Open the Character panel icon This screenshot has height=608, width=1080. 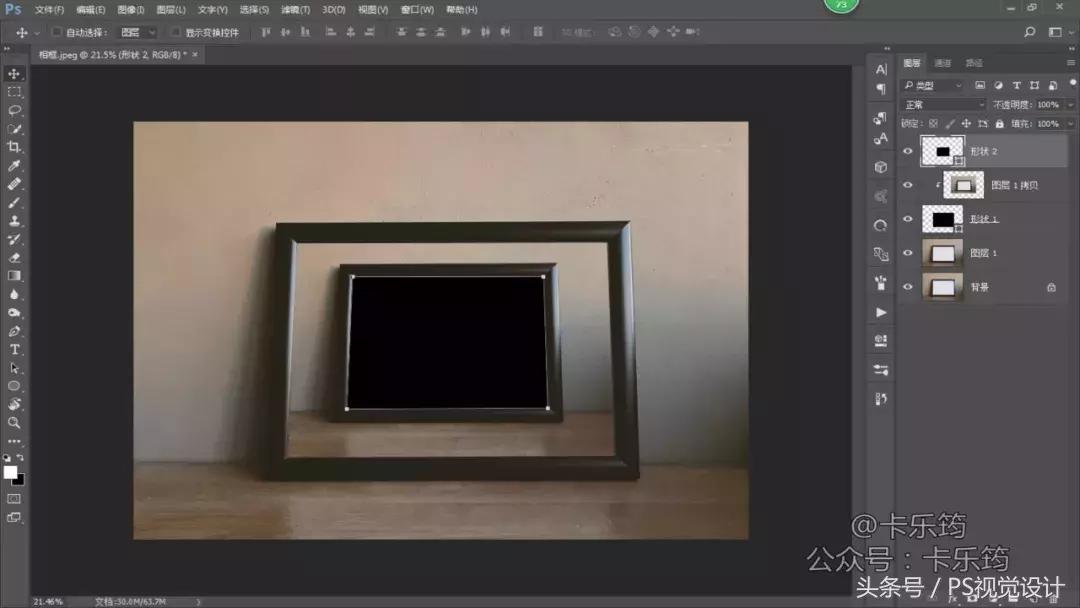pos(881,69)
